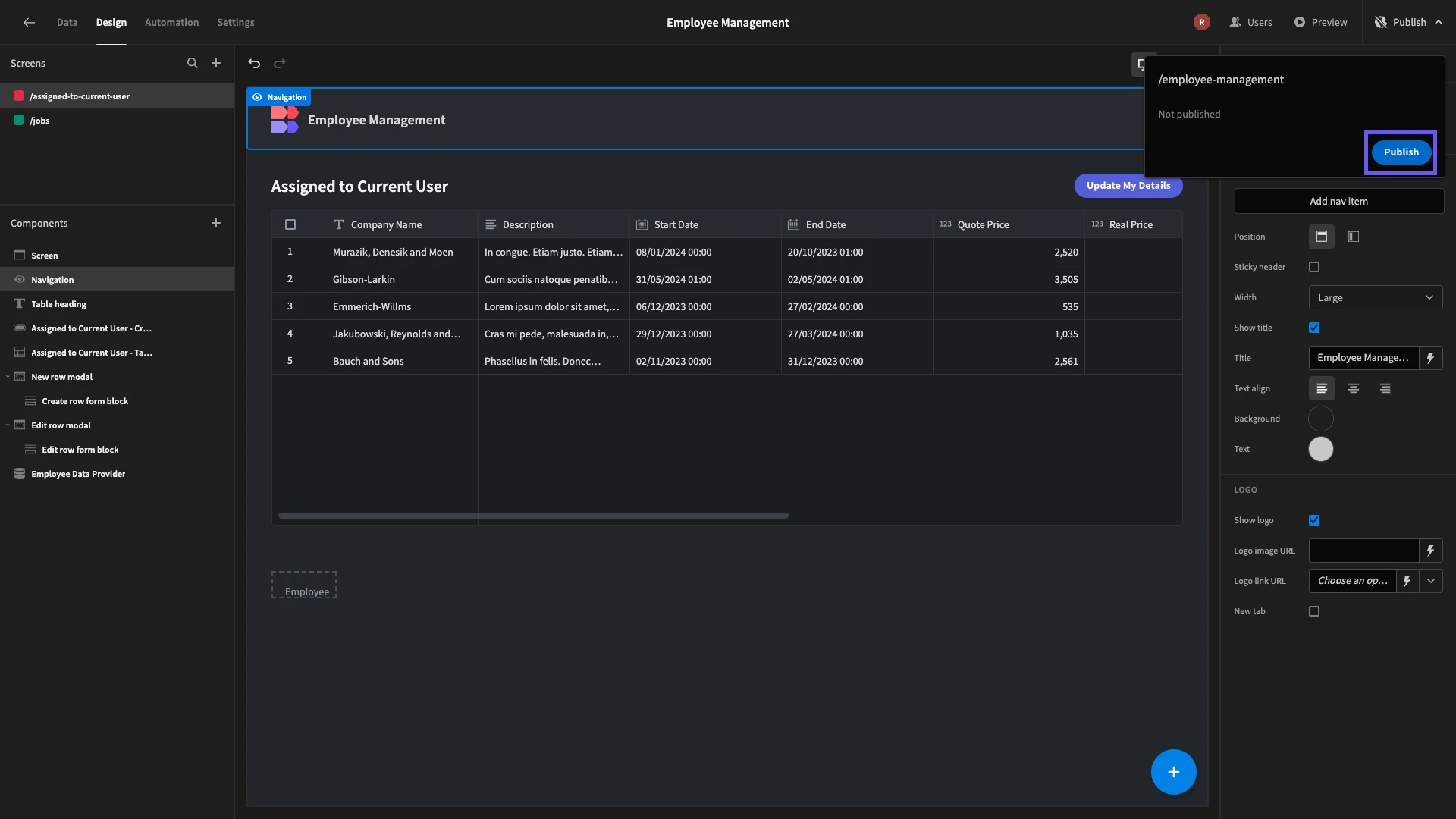Click the user avatar R icon
Viewport: 1456px width, 819px height.
(1201, 23)
